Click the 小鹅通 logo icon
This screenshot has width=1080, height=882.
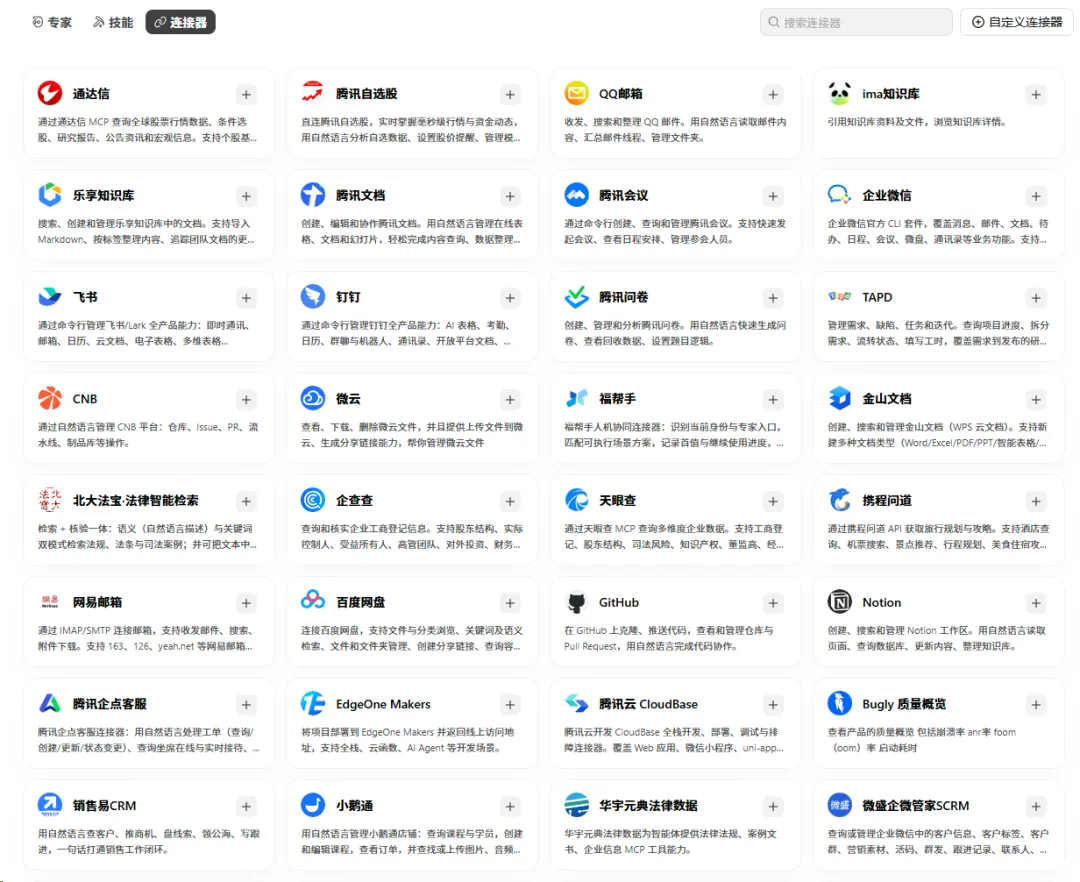[313, 804]
